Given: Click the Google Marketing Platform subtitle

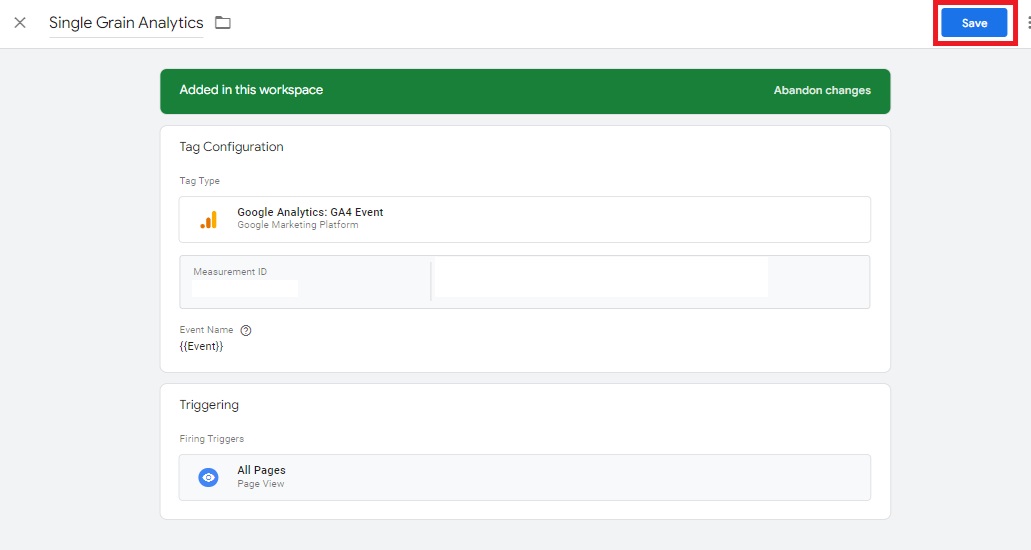Looking at the screenshot, I should point(297,225).
